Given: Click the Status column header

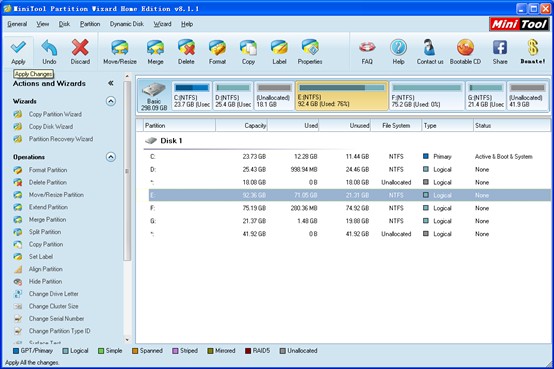Looking at the screenshot, I should [x=512, y=125].
